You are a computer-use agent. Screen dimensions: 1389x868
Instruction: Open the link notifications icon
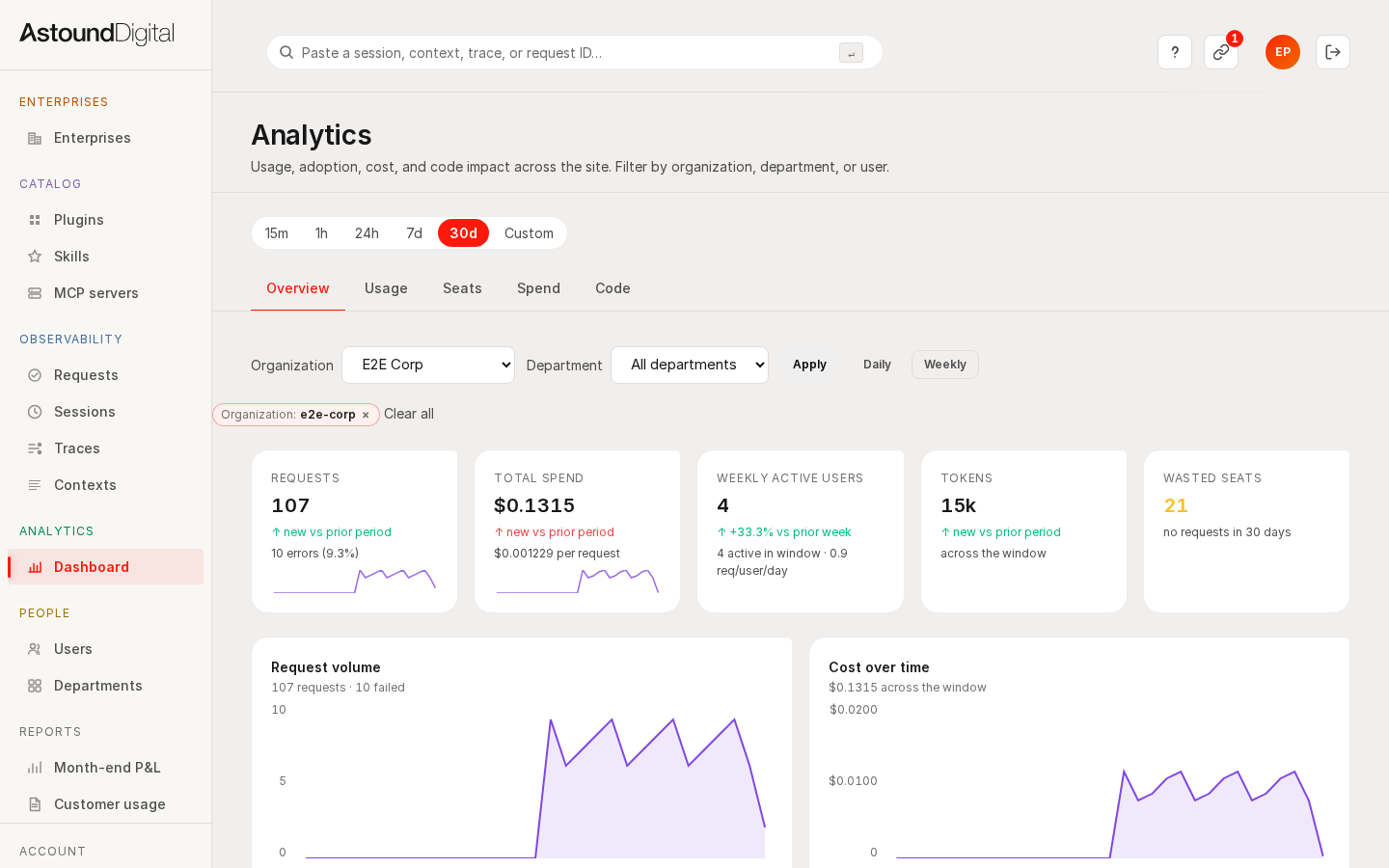pos(1221,52)
